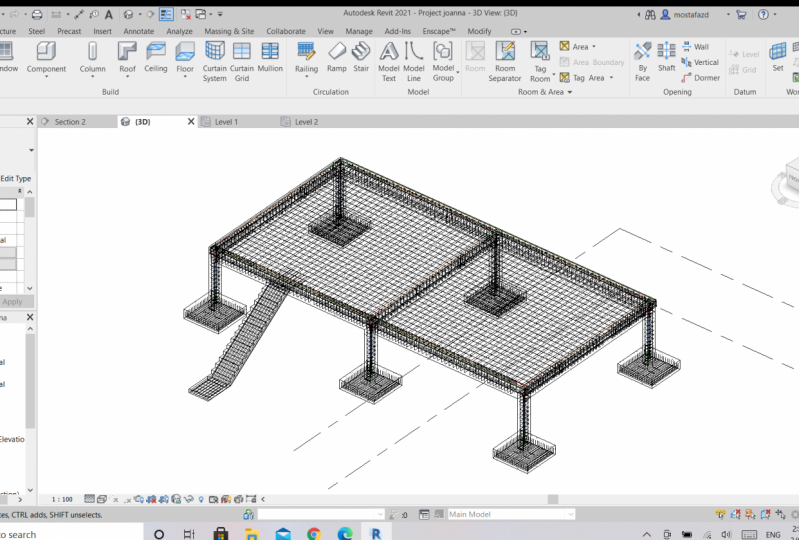Close the Properties palette
This screenshot has height=540, width=799.
(30, 121)
